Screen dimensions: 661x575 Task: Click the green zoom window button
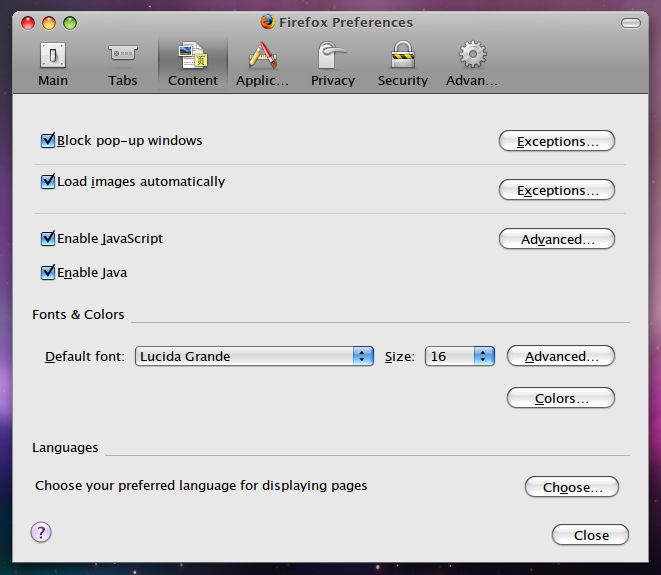[x=70, y=23]
